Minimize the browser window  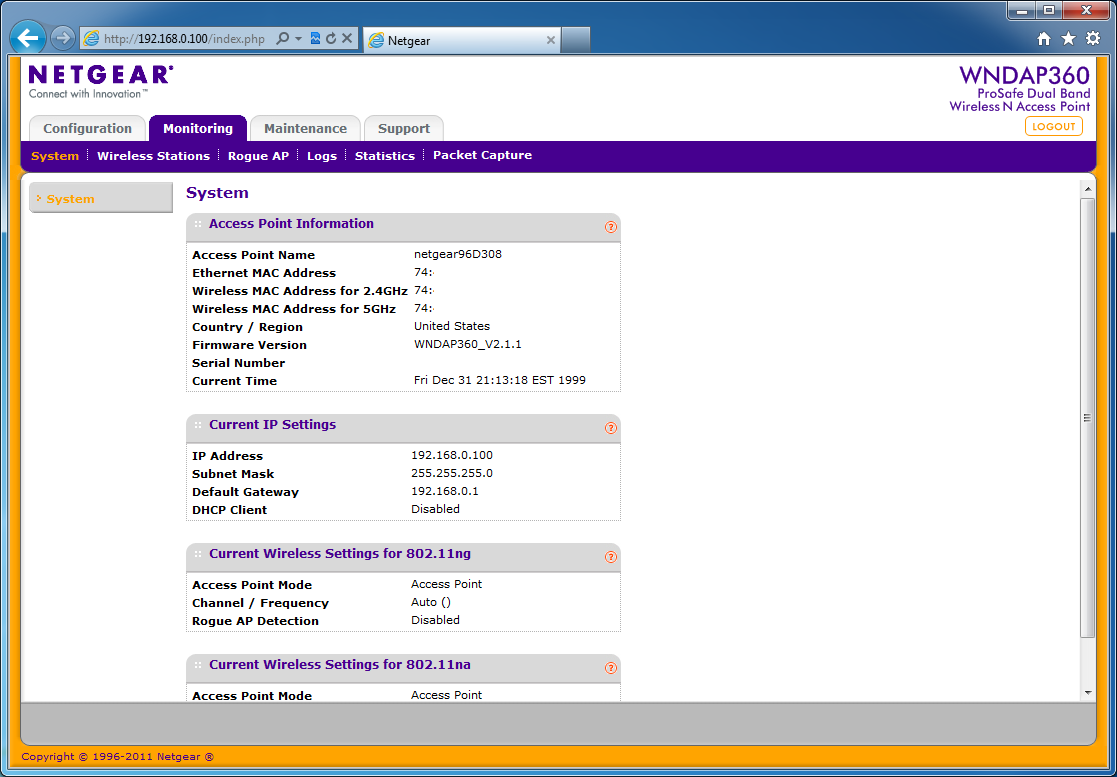[1023, 11]
